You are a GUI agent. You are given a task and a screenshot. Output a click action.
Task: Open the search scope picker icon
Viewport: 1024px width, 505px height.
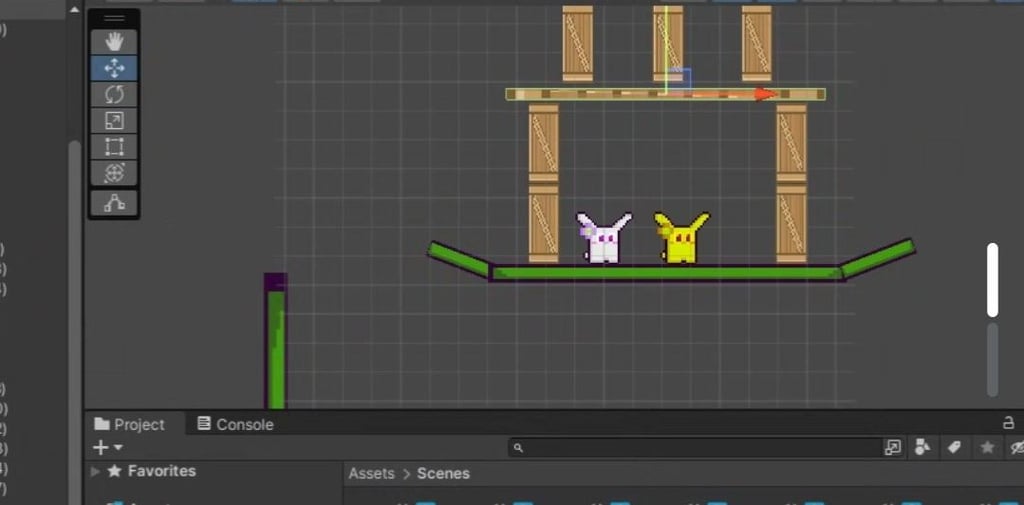click(x=892, y=448)
